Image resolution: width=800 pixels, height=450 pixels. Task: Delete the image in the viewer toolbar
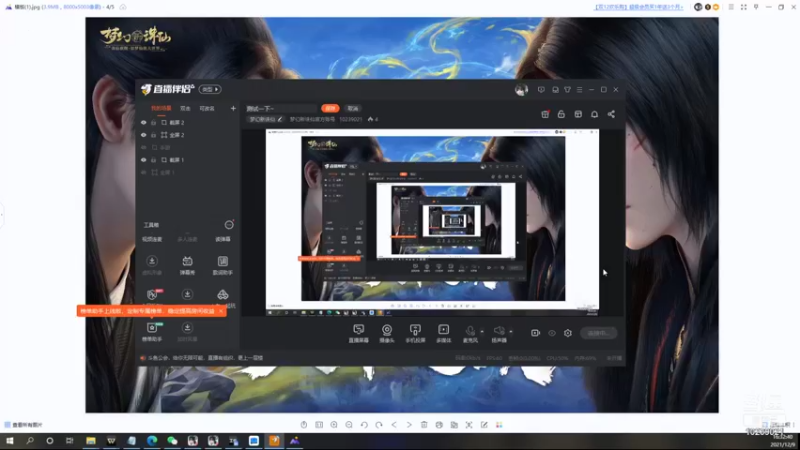click(x=424, y=424)
